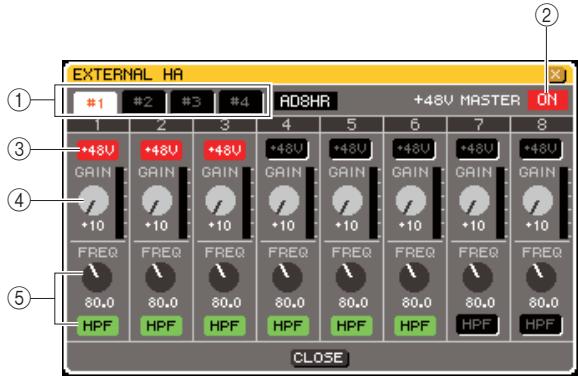Click channel number 4 header
578x376 pixels.
288,125
